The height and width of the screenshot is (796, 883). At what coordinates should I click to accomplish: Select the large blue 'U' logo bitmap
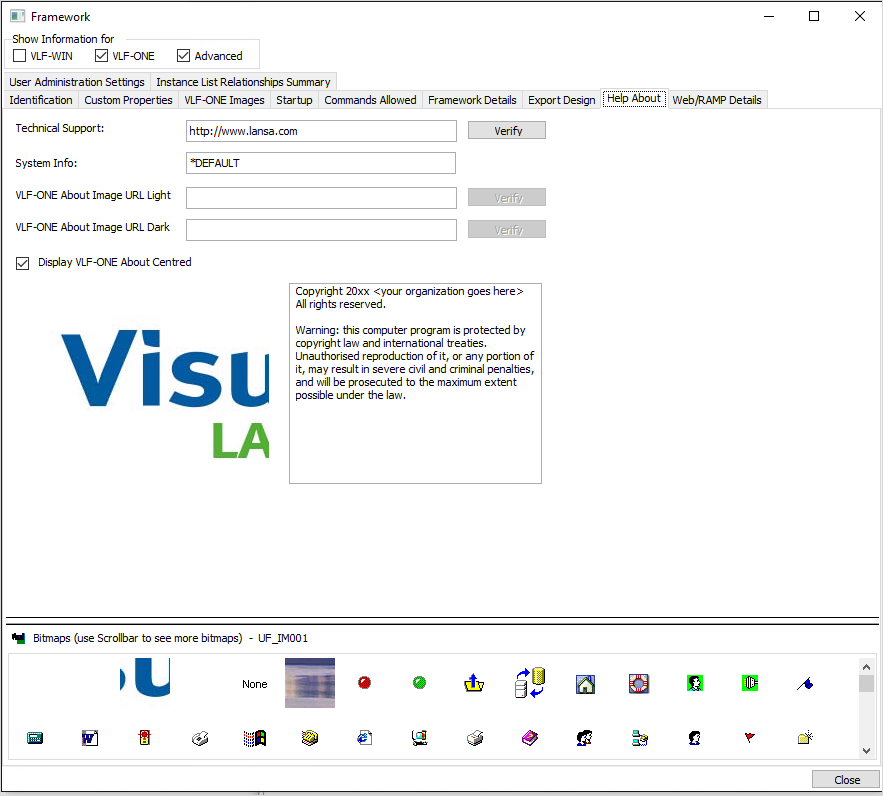145,678
